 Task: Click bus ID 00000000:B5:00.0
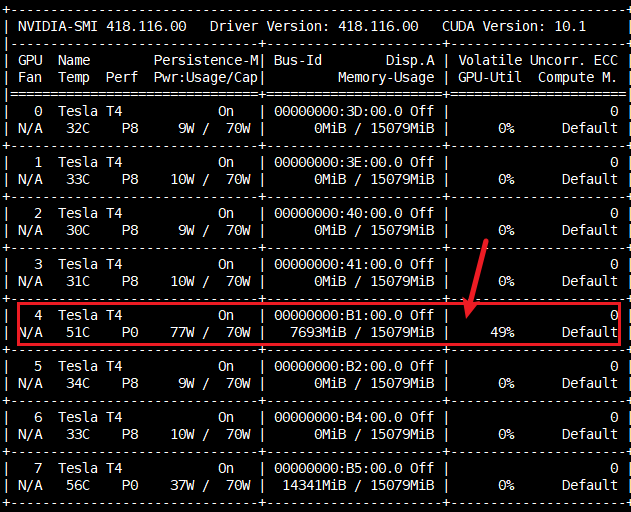338,469
